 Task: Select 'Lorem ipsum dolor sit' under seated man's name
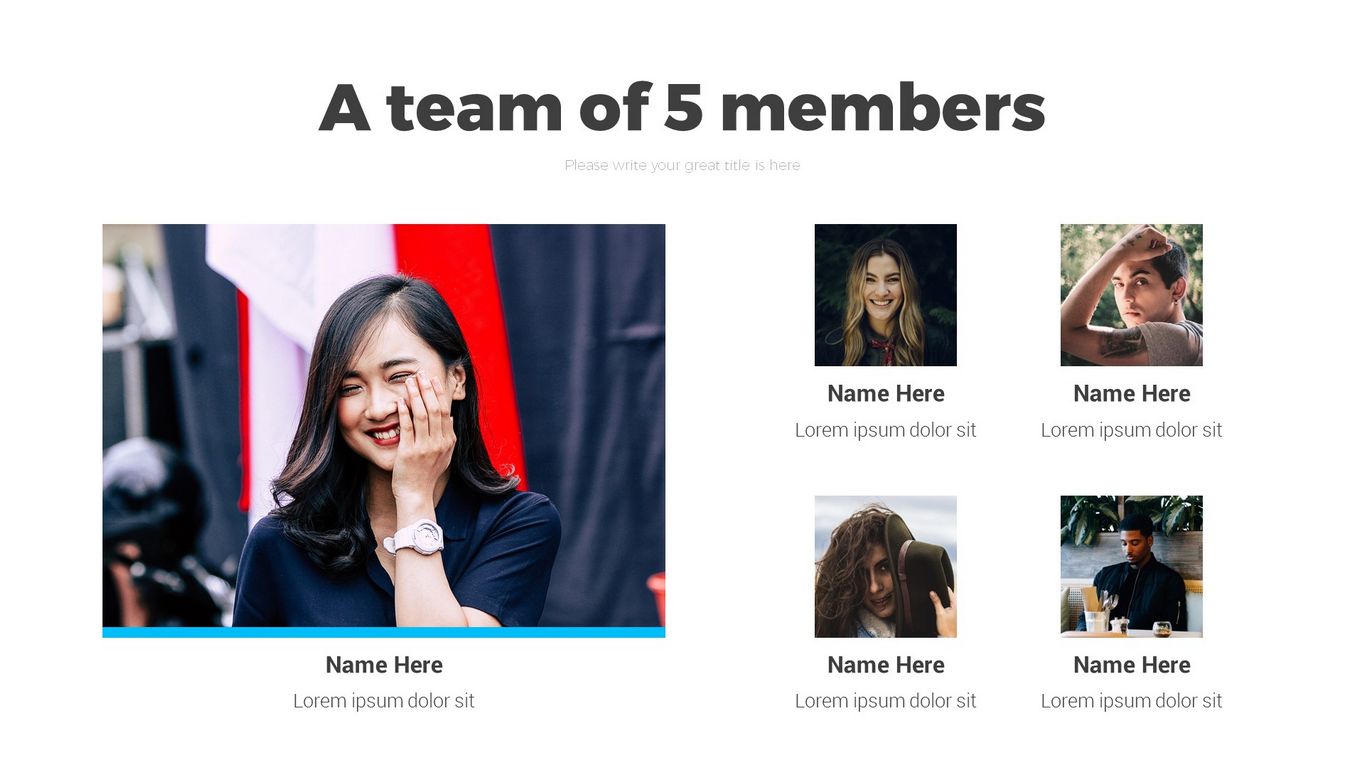pos(1131,701)
